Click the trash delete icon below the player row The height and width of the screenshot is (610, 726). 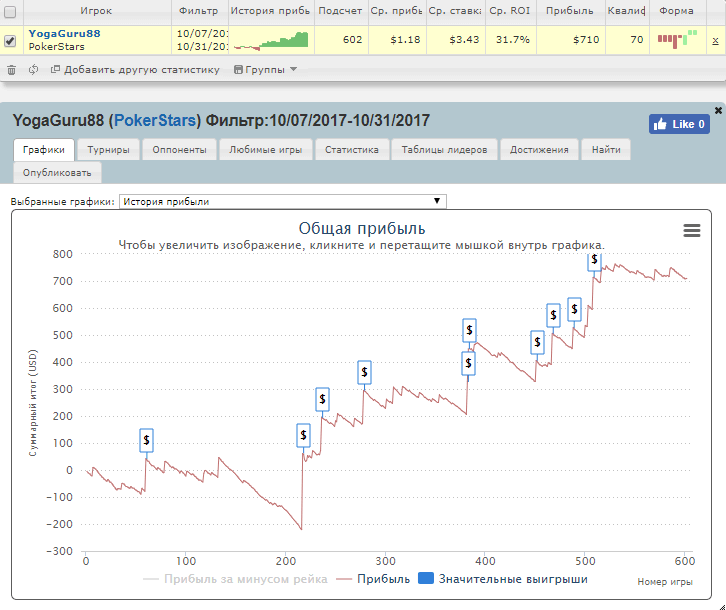(11, 70)
